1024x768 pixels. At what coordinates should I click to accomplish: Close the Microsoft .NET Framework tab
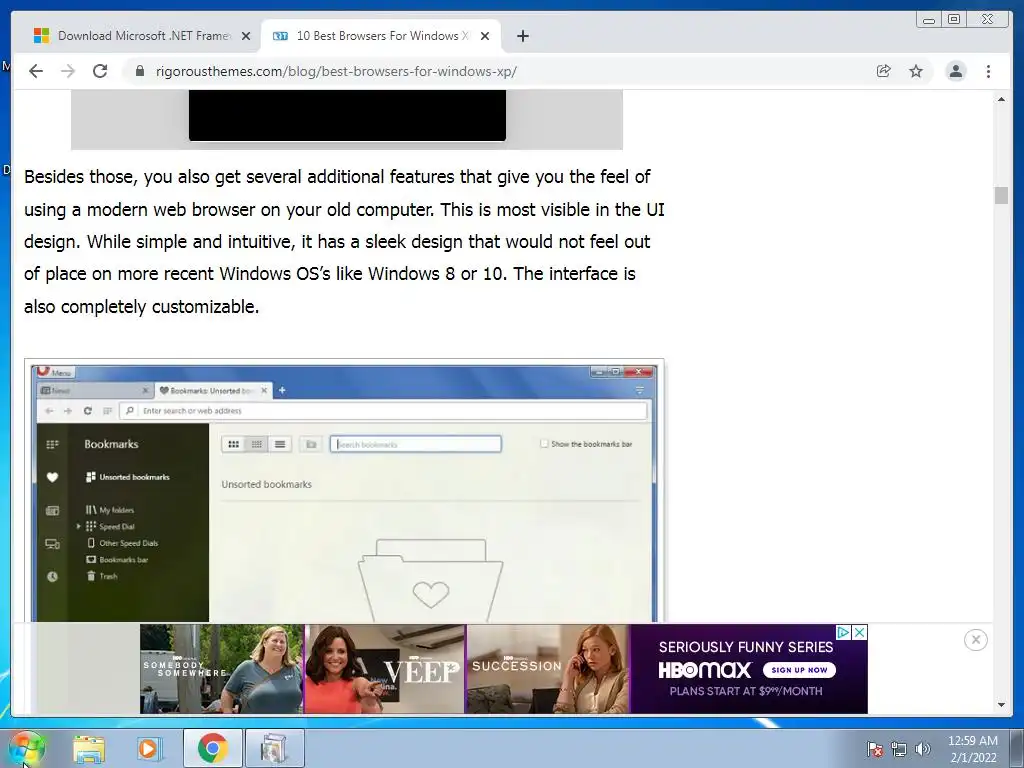point(246,36)
